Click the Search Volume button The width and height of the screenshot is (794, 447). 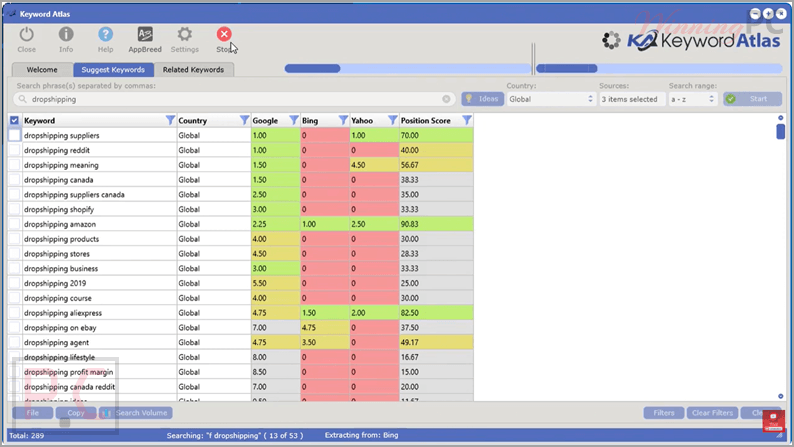[136, 413]
